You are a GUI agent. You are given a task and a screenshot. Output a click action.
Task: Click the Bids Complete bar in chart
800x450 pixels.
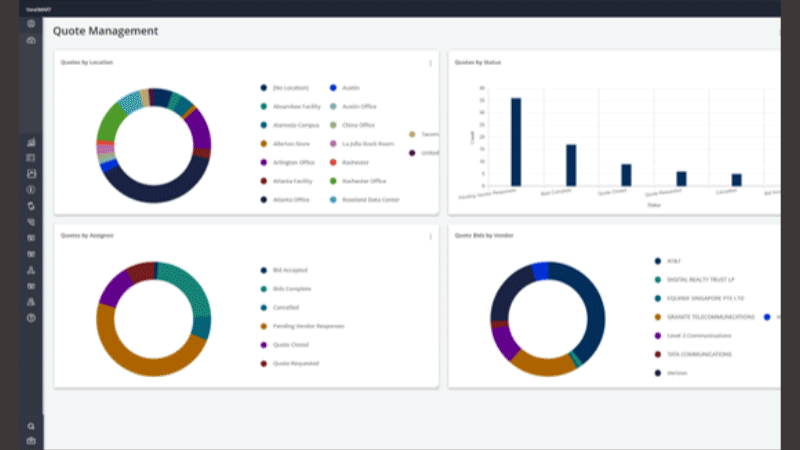coord(571,165)
